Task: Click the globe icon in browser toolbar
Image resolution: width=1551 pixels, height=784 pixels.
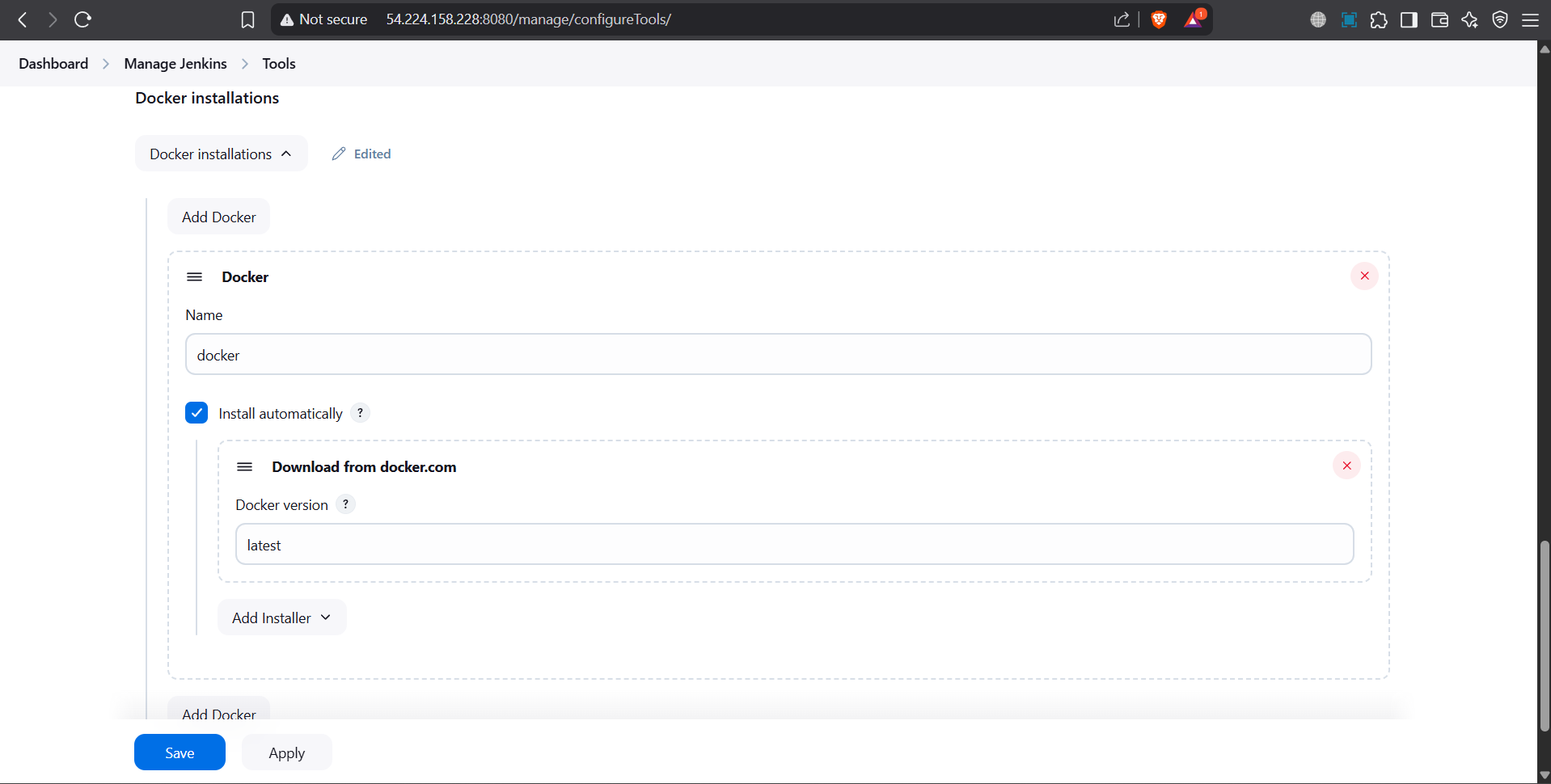Action: pos(1318,19)
